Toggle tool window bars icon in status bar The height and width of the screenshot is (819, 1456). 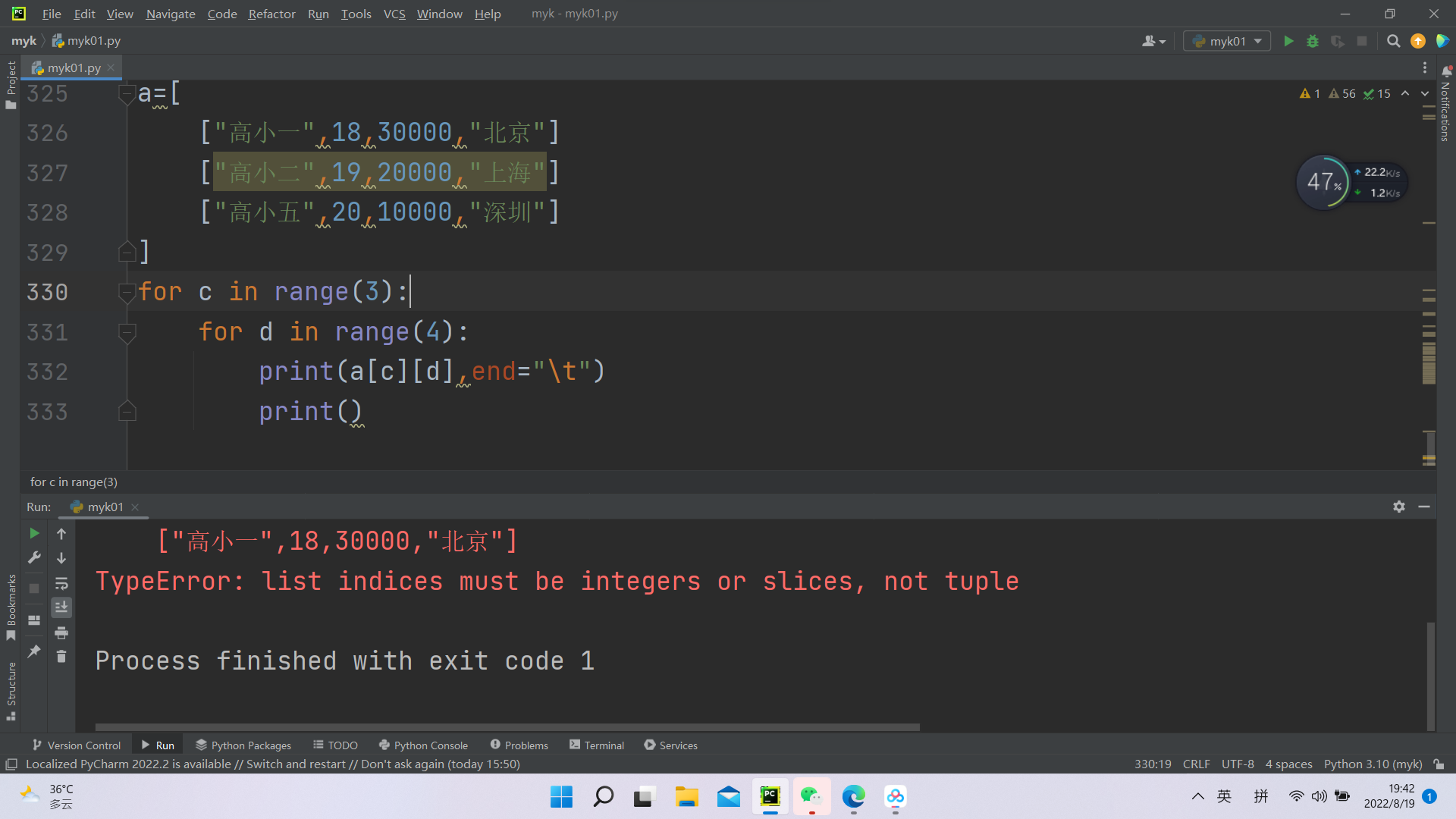(11, 764)
